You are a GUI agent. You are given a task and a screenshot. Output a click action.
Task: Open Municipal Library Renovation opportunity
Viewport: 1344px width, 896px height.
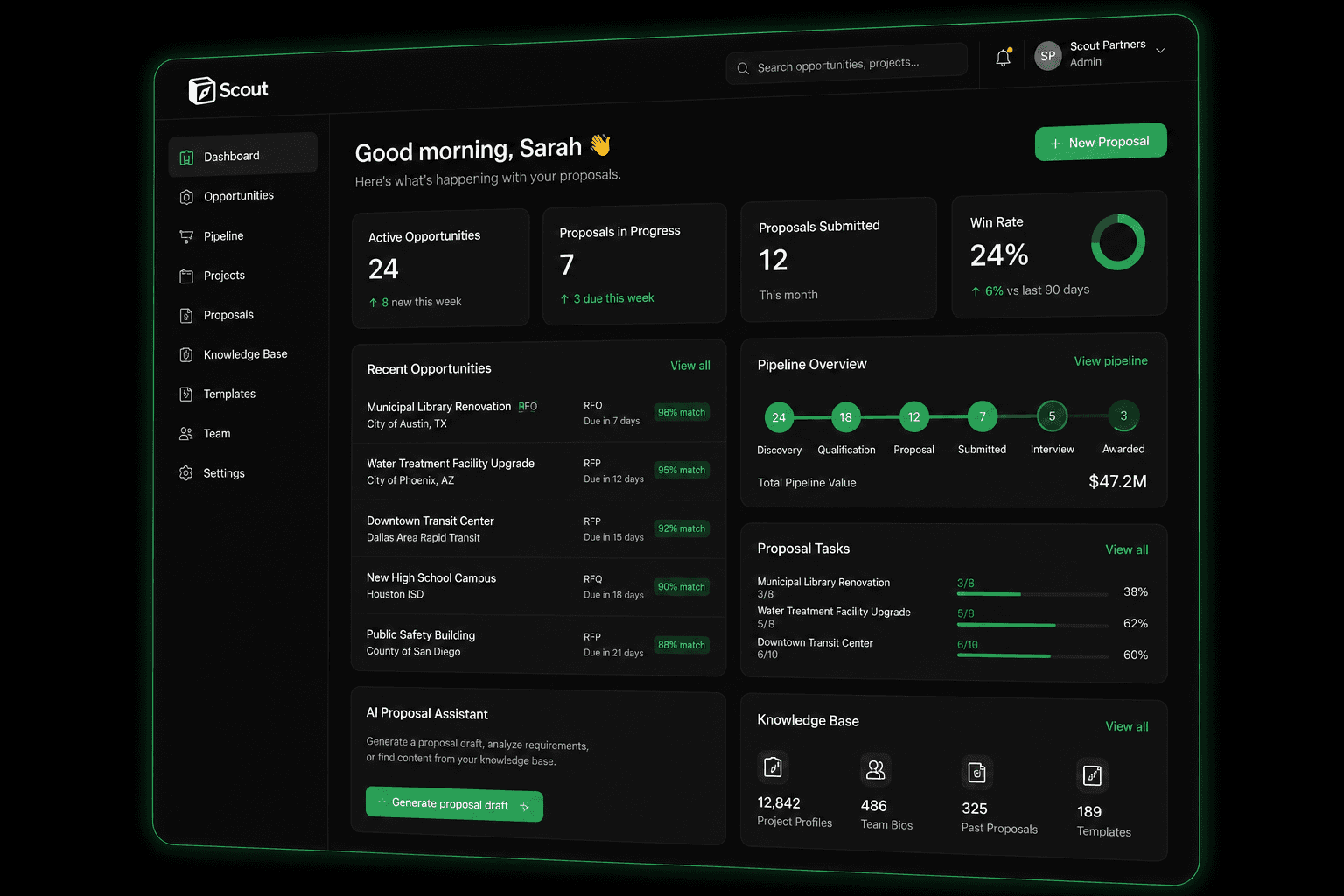coord(538,415)
